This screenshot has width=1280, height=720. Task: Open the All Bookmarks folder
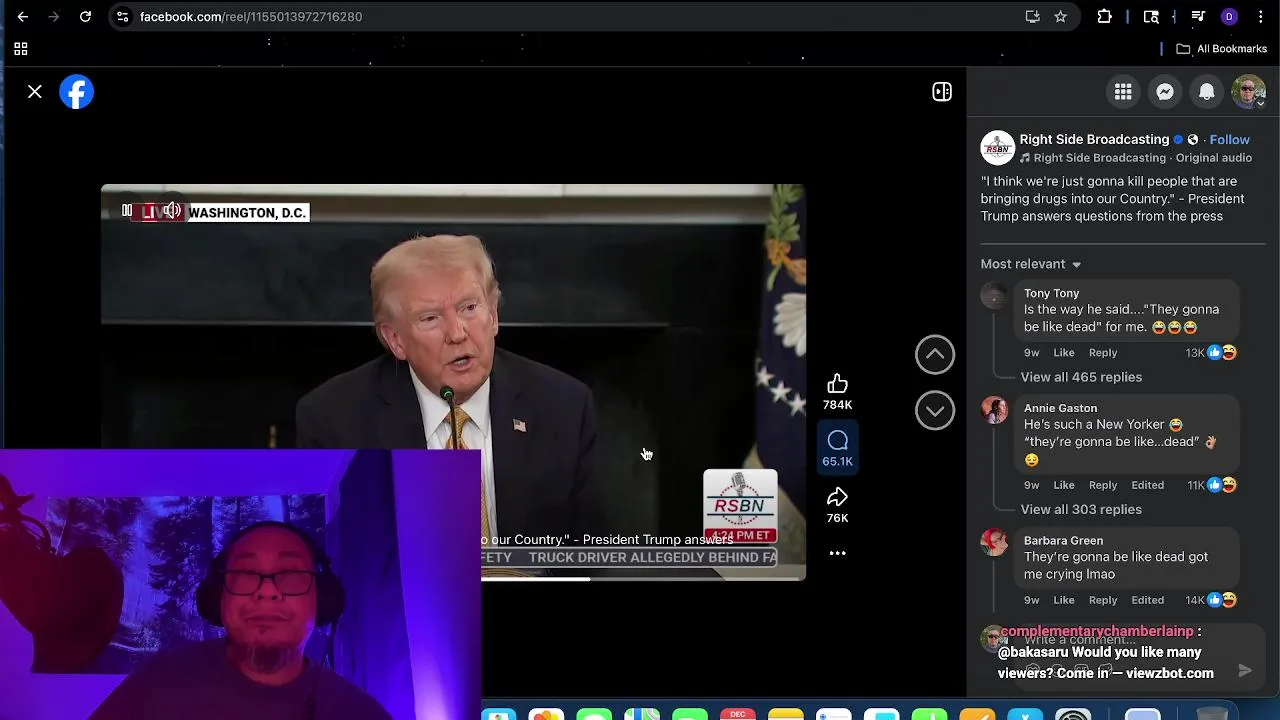1222,48
